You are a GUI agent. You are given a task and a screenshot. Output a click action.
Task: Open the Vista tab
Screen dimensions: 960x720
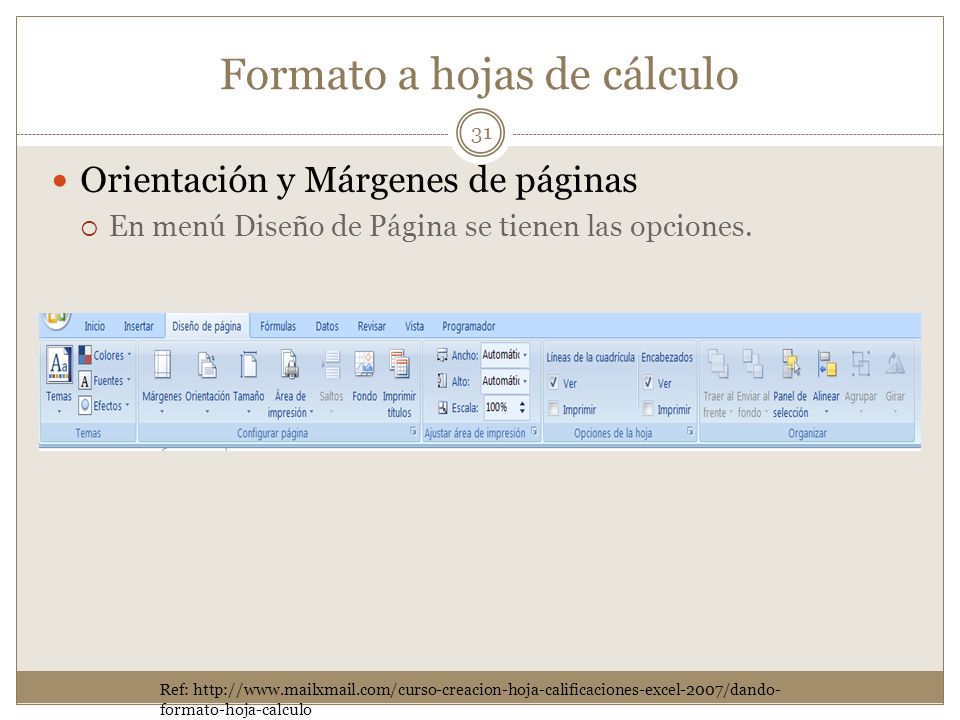pyautogui.click(x=414, y=326)
